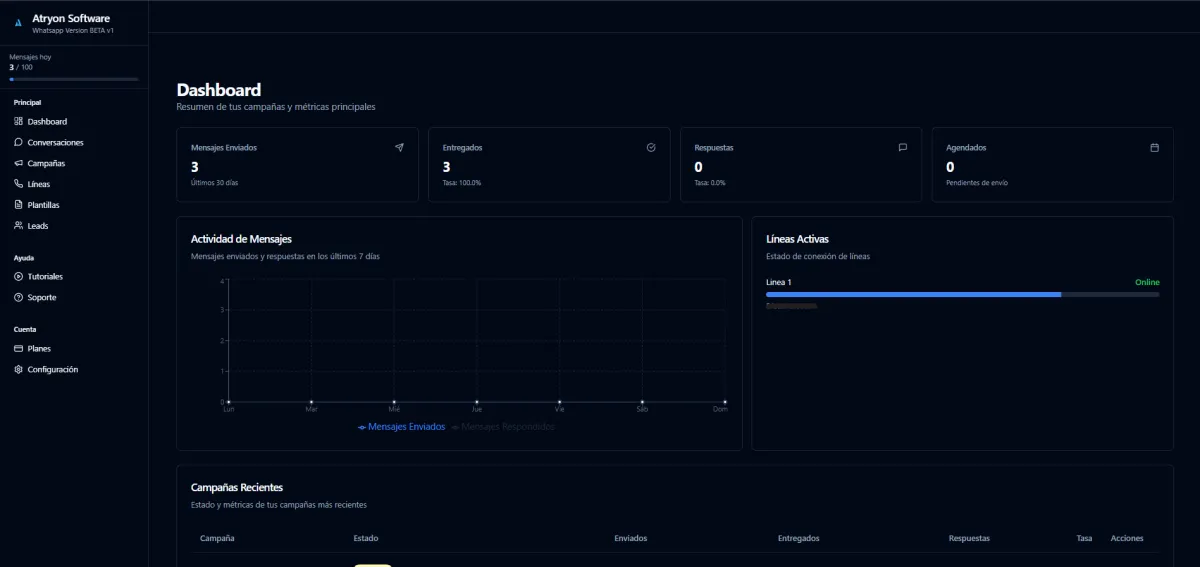
Task: Click the Agendados calendar icon
Action: click(x=1154, y=147)
